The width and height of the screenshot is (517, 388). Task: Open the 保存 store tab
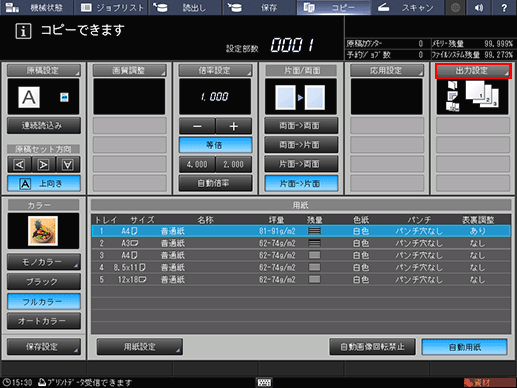(x=259, y=7)
